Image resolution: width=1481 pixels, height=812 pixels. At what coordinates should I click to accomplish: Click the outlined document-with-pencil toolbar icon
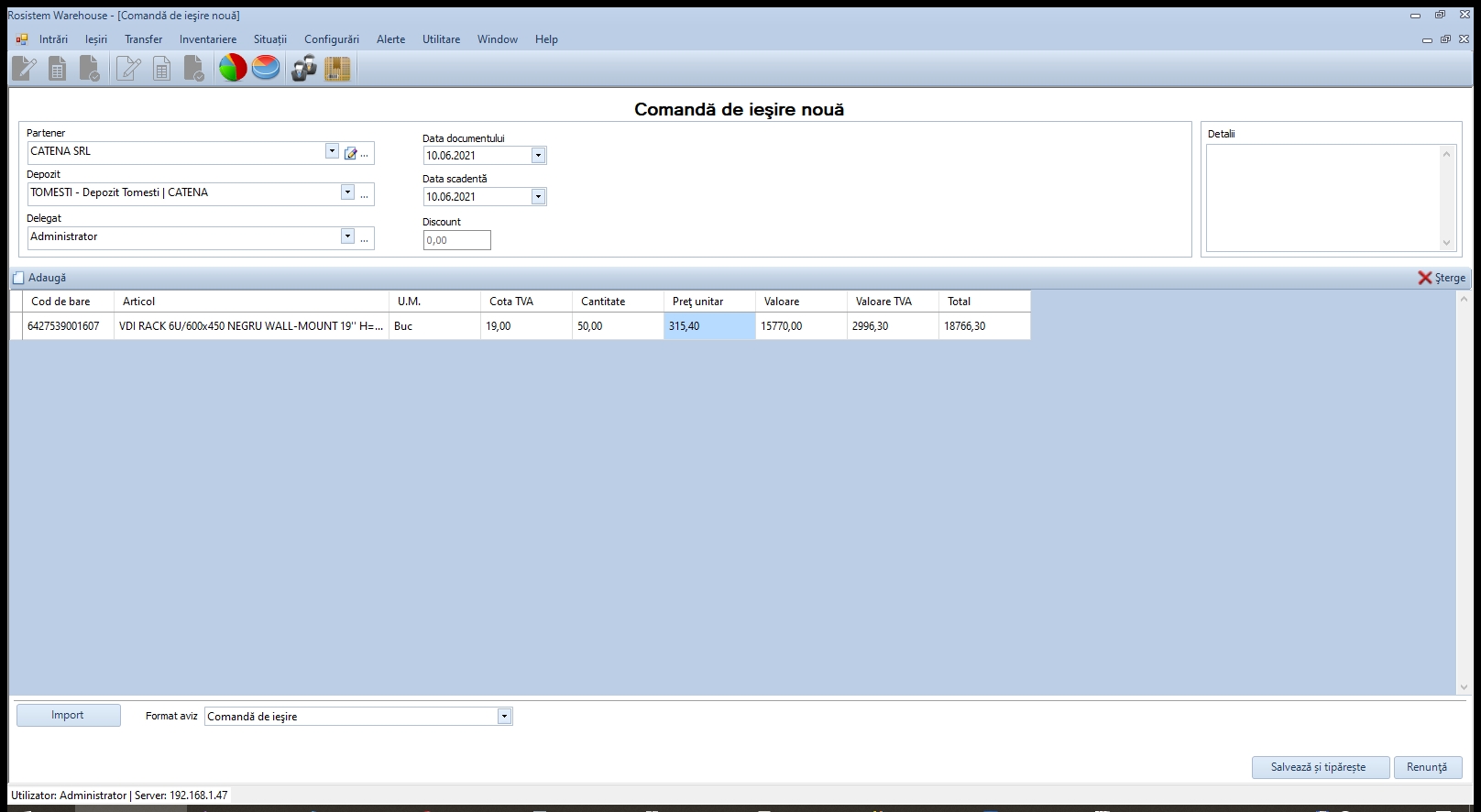click(x=128, y=68)
